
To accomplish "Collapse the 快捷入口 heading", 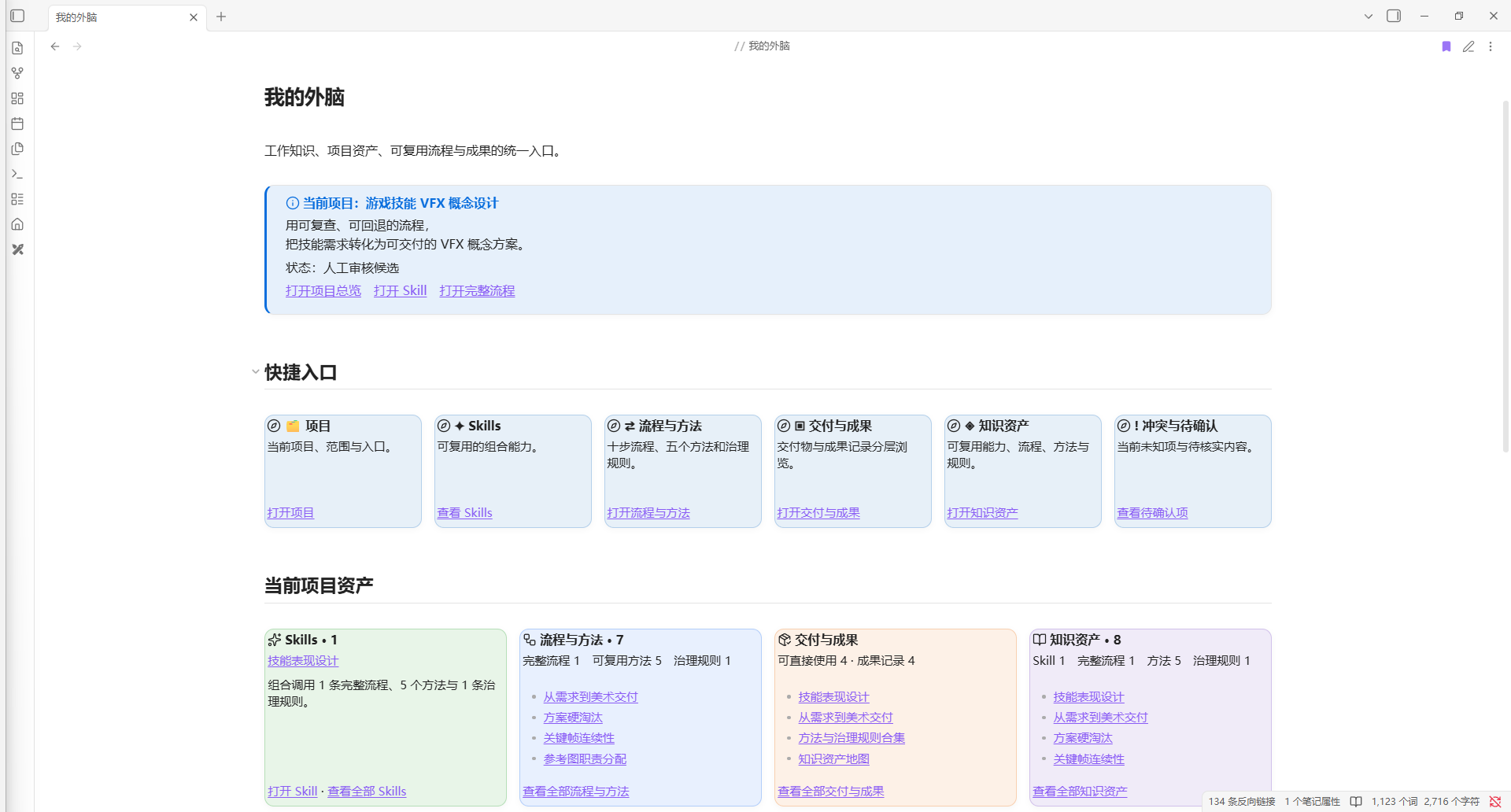I will click(256, 371).
